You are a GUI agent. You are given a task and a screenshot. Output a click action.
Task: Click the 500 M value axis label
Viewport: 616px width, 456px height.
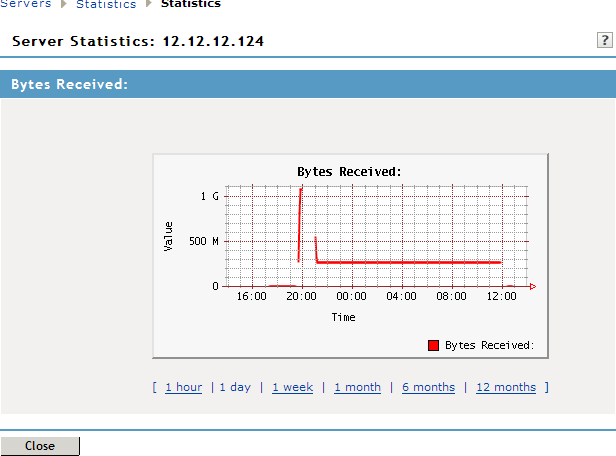pyautogui.click(x=204, y=241)
